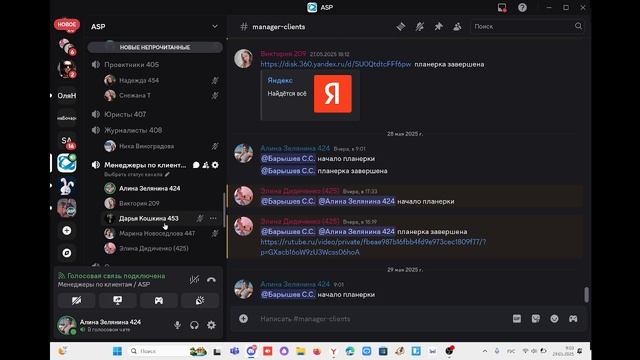Screen dimensions: 640x360
Task: Open File Explorer folder on taskbar
Action: (301, 351)
